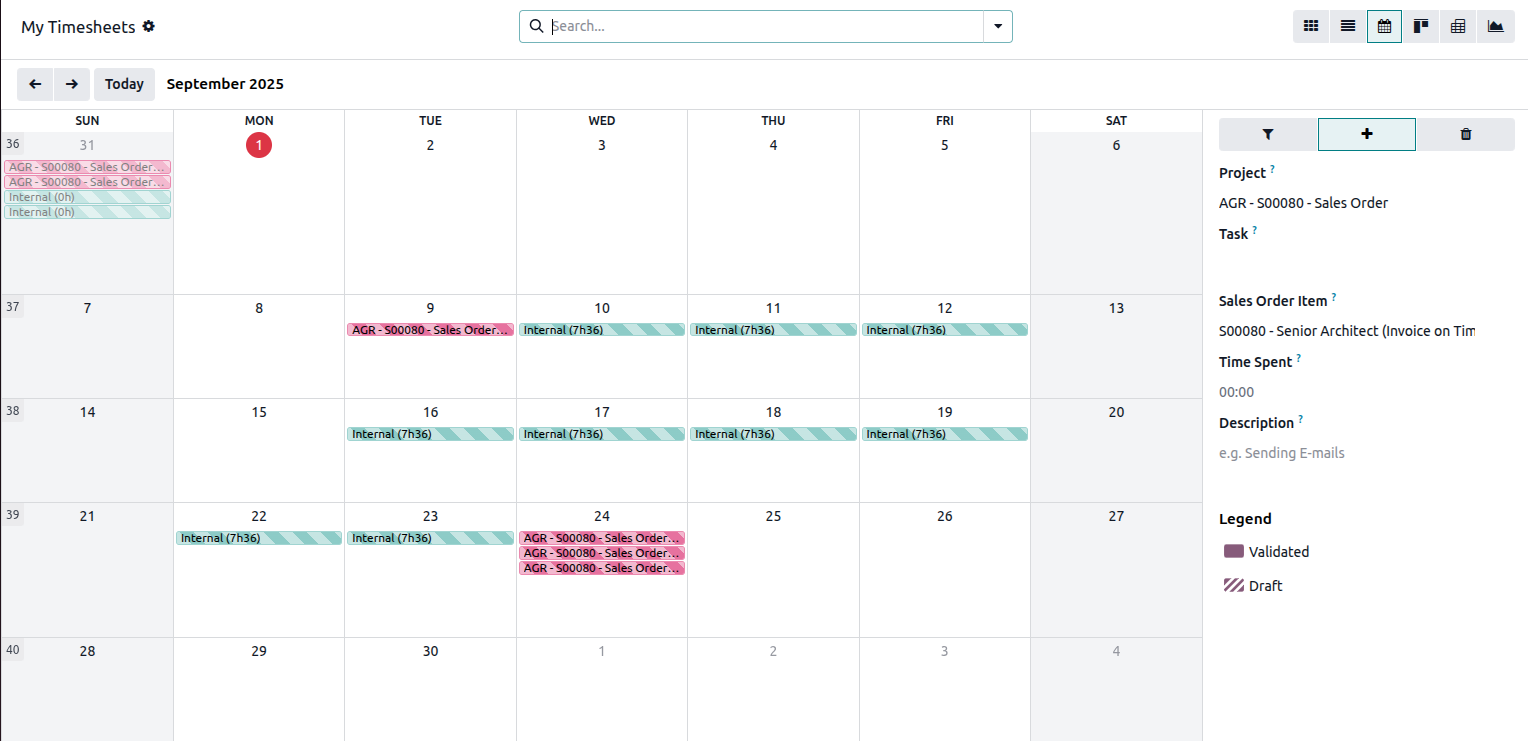The width and height of the screenshot is (1528, 741).
Task: Click the Validated legend color swatch
Action: point(1234,551)
